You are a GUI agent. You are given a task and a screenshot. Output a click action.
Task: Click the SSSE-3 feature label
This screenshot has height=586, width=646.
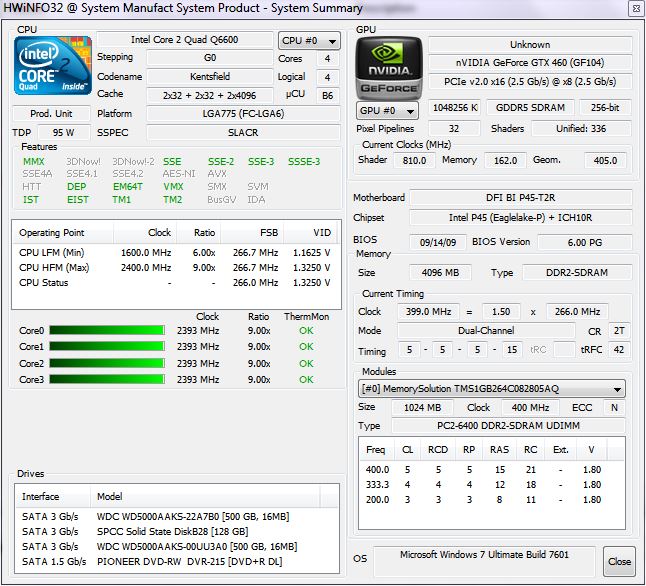[x=304, y=162]
